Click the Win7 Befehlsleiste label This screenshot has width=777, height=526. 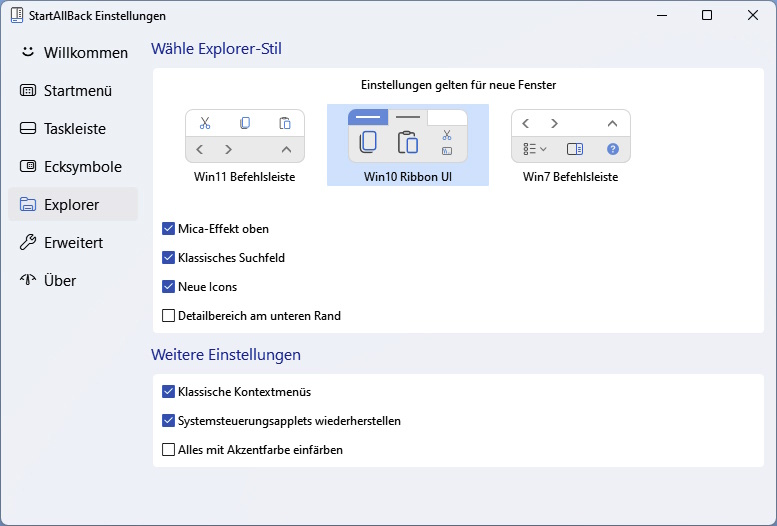coord(570,177)
